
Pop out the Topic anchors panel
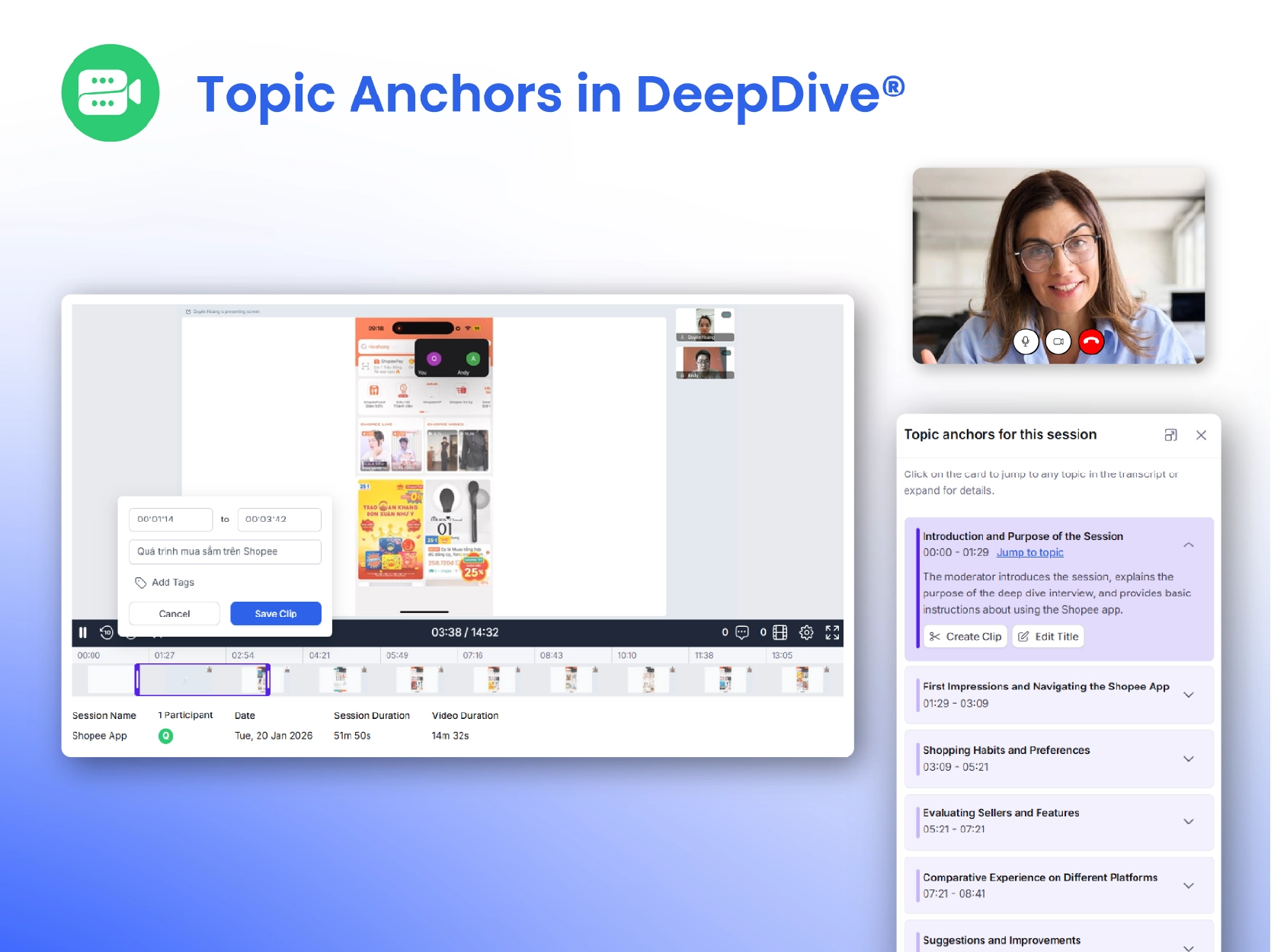coord(1171,435)
